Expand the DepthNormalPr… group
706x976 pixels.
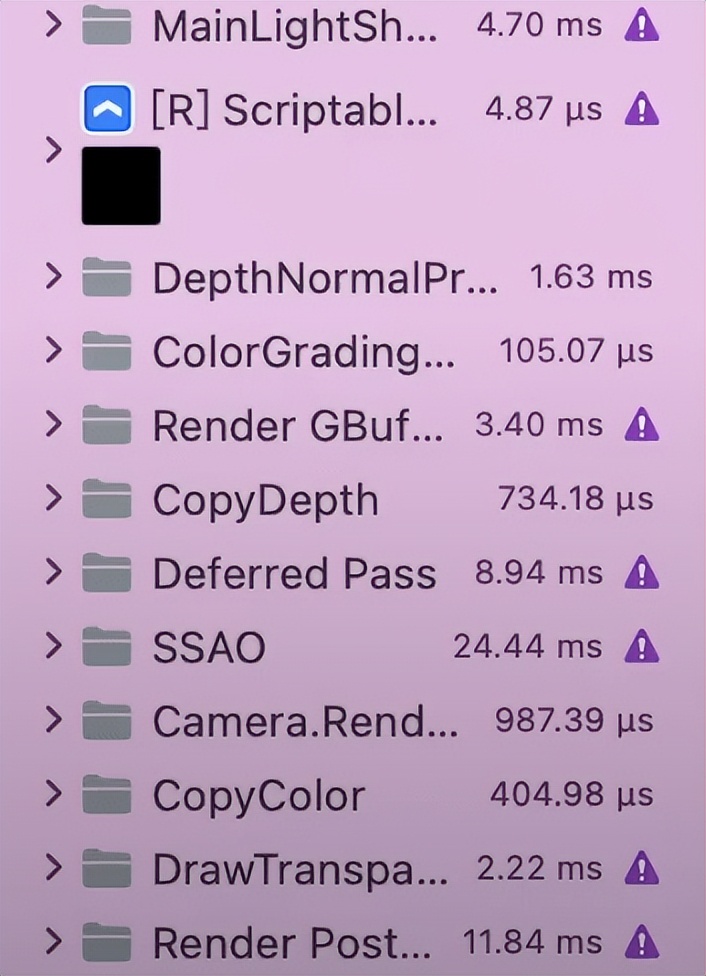click(x=54, y=277)
